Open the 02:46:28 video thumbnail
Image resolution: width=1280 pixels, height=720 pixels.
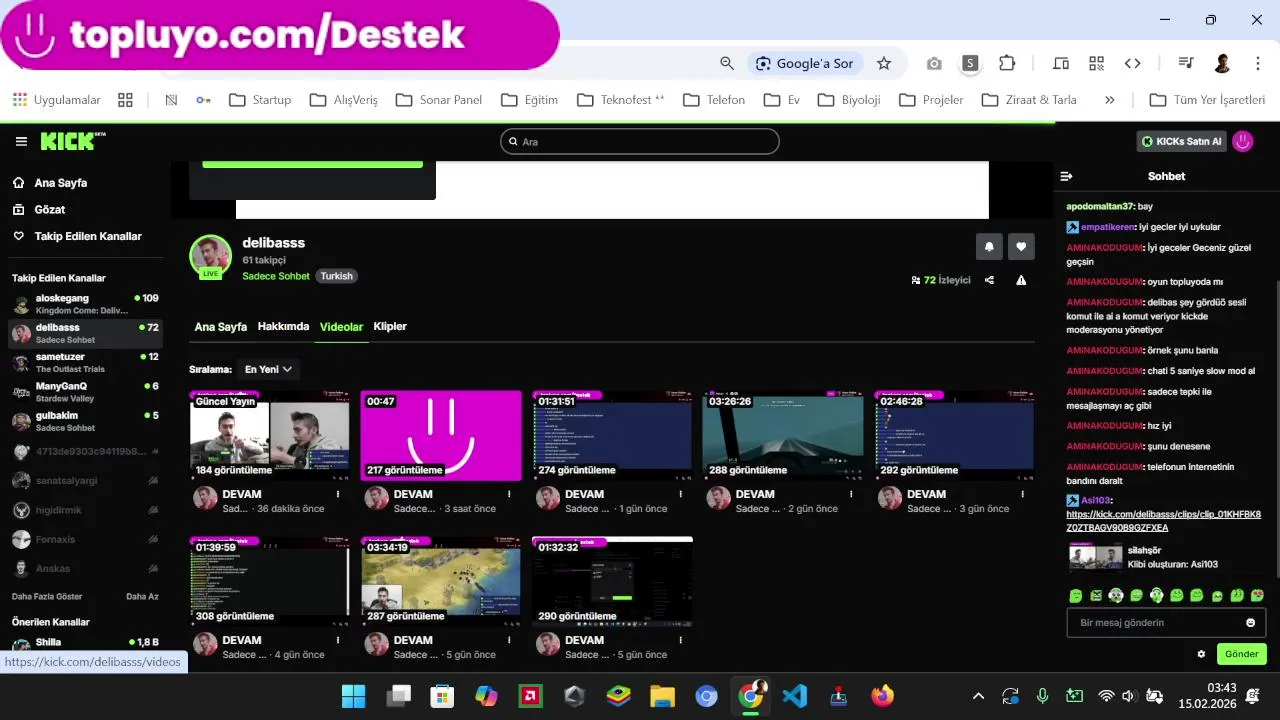pyautogui.click(x=954, y=436)
